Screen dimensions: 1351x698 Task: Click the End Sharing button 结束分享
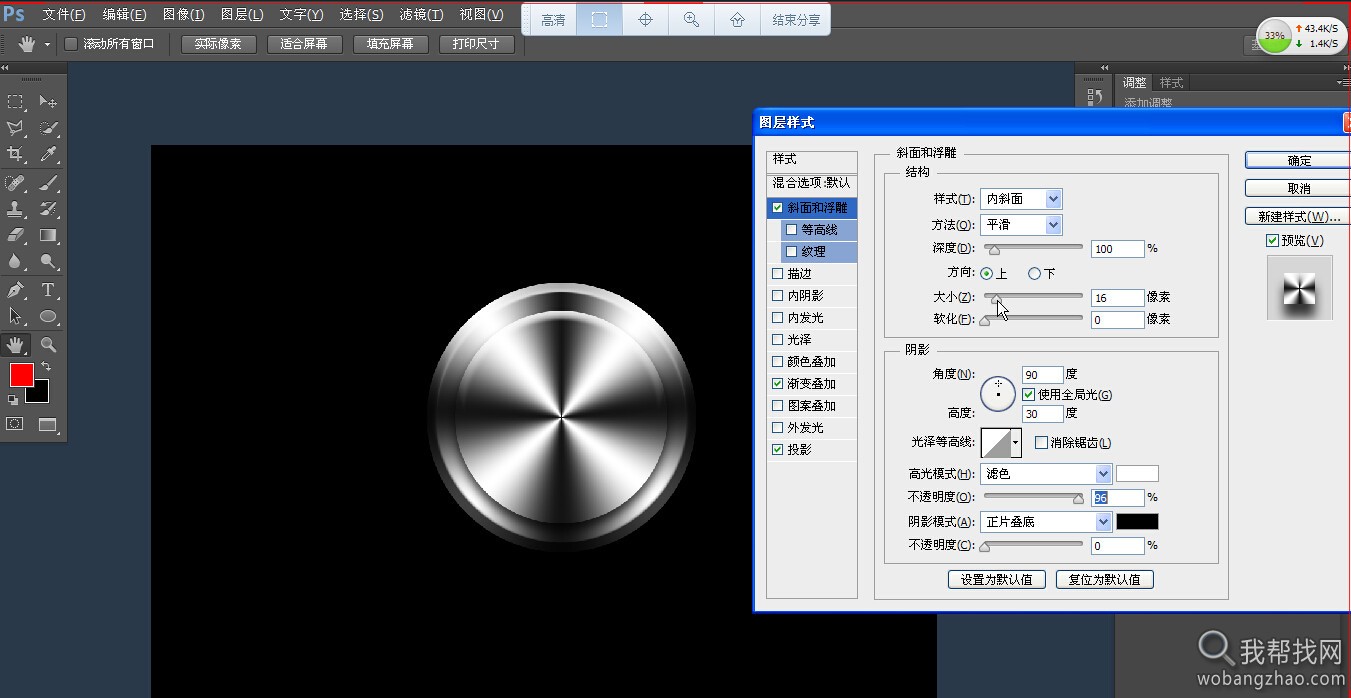[x=796, y=20]
